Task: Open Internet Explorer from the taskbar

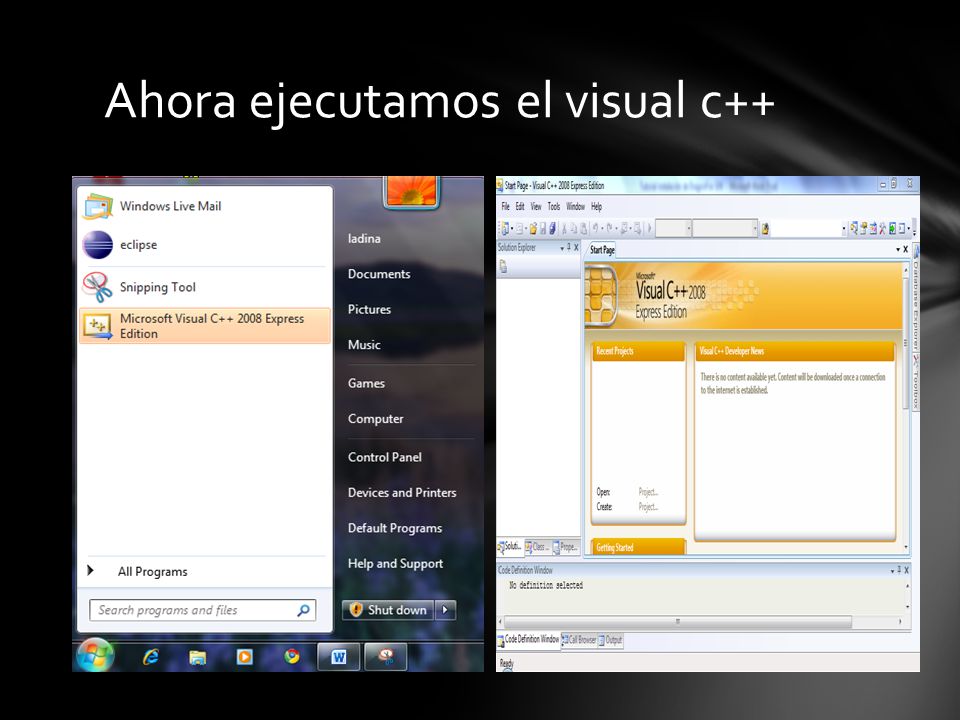Action: (151, 658)
